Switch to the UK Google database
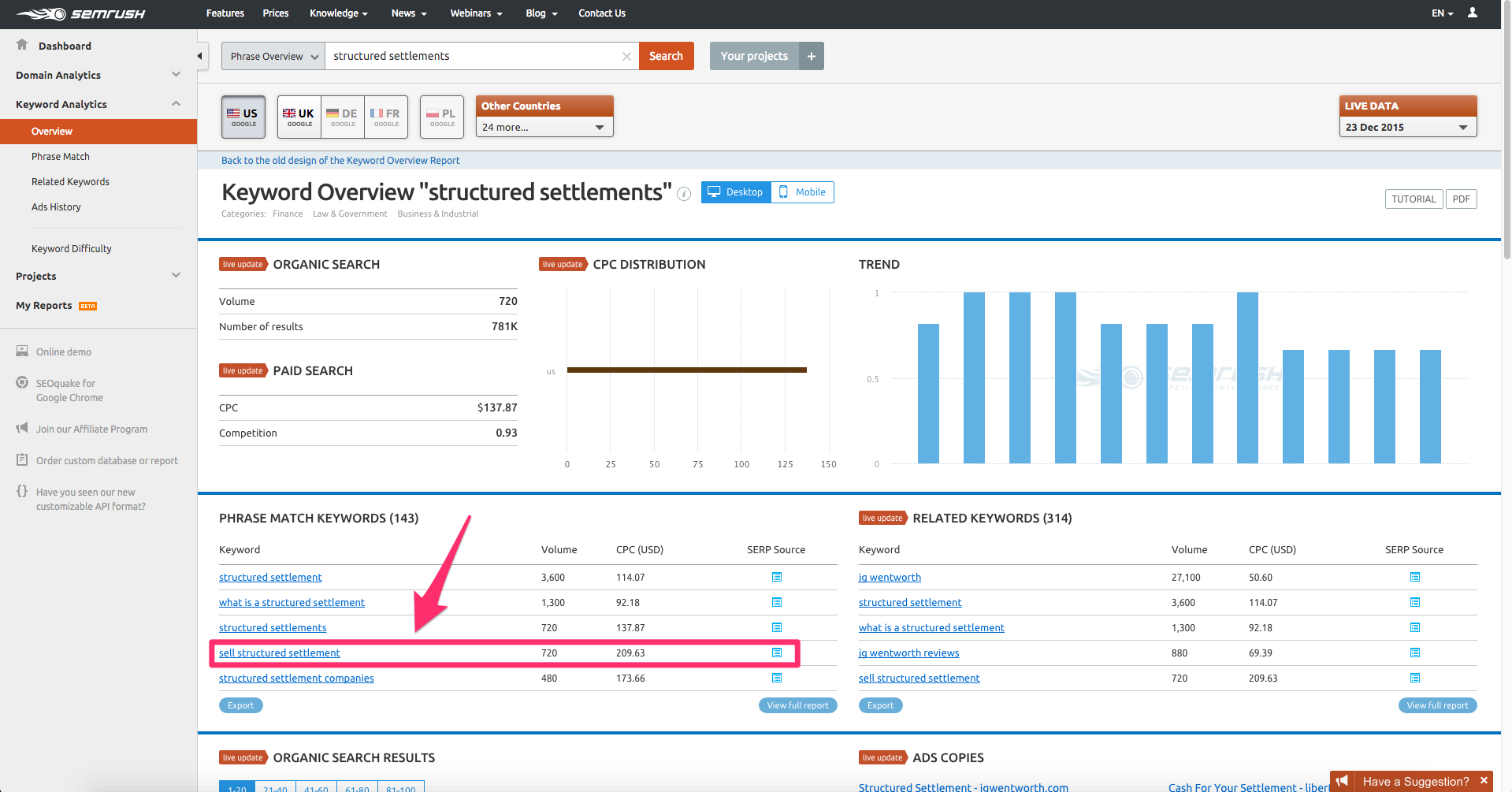 [x=299, y=117]
